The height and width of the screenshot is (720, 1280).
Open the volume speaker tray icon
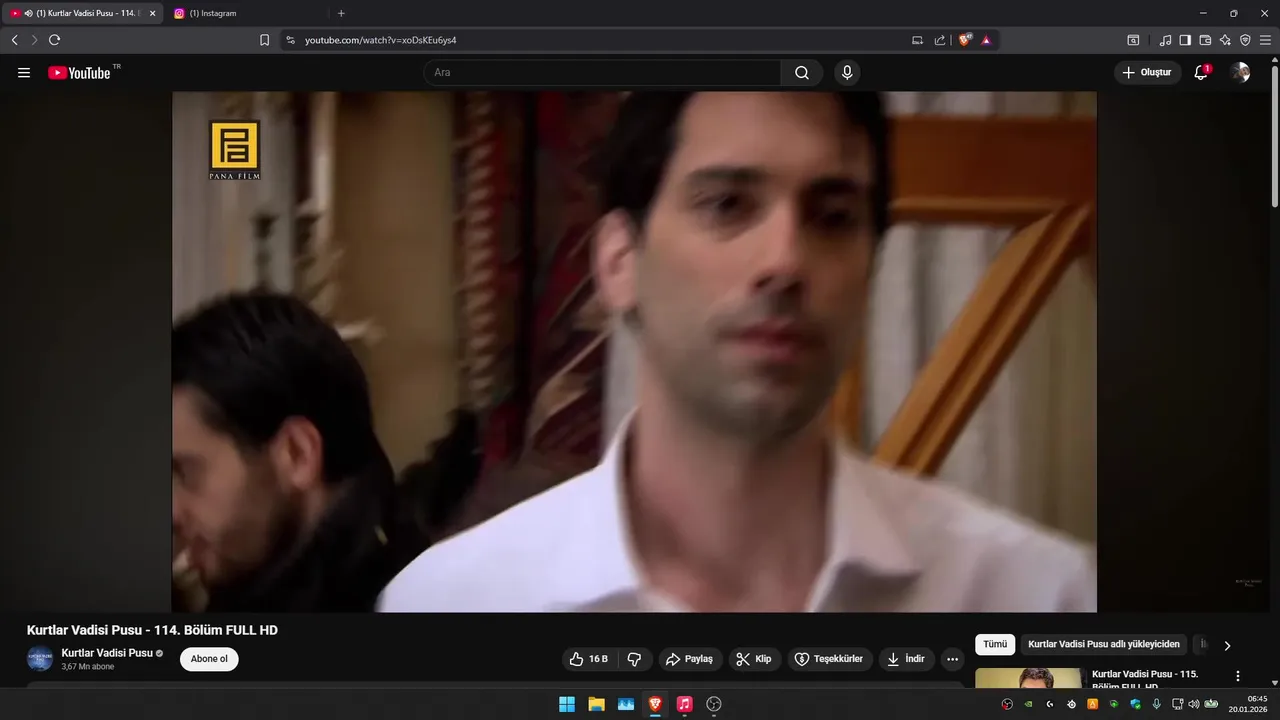(1193, 704)
